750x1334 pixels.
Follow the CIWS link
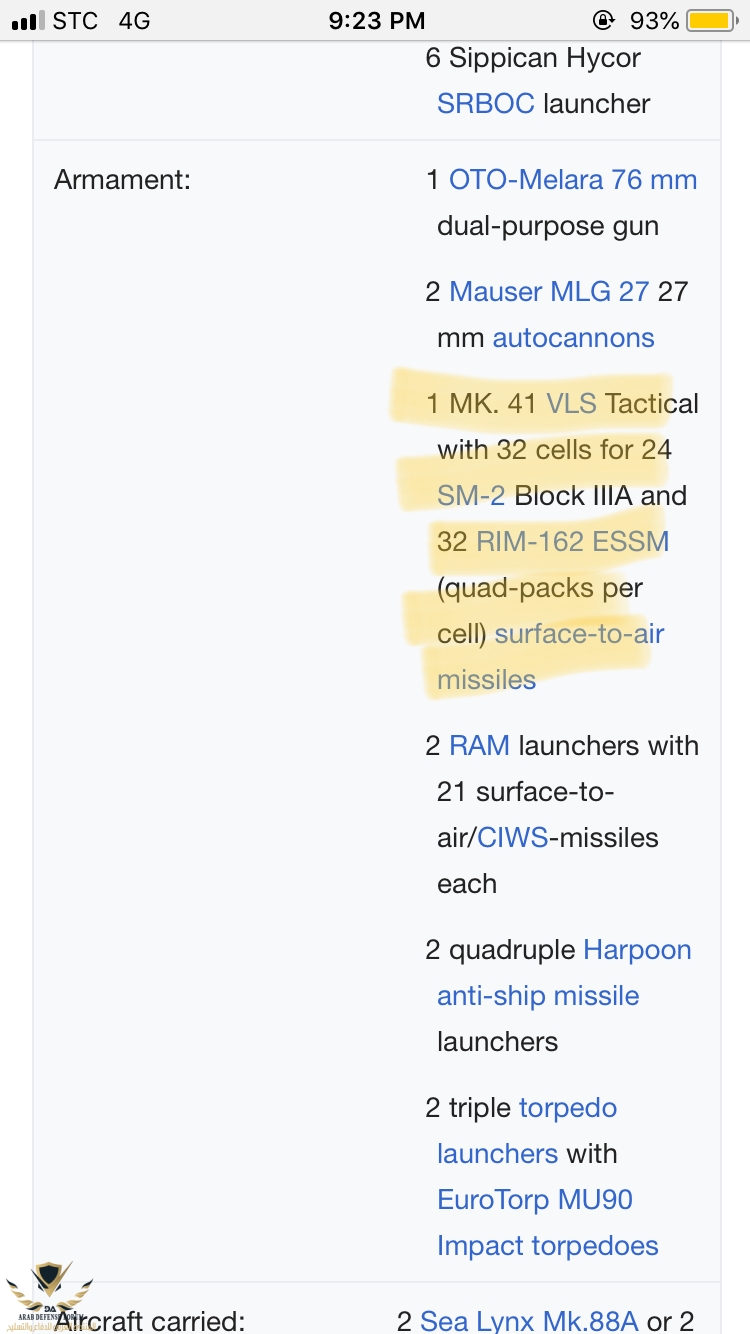point(512,838)
